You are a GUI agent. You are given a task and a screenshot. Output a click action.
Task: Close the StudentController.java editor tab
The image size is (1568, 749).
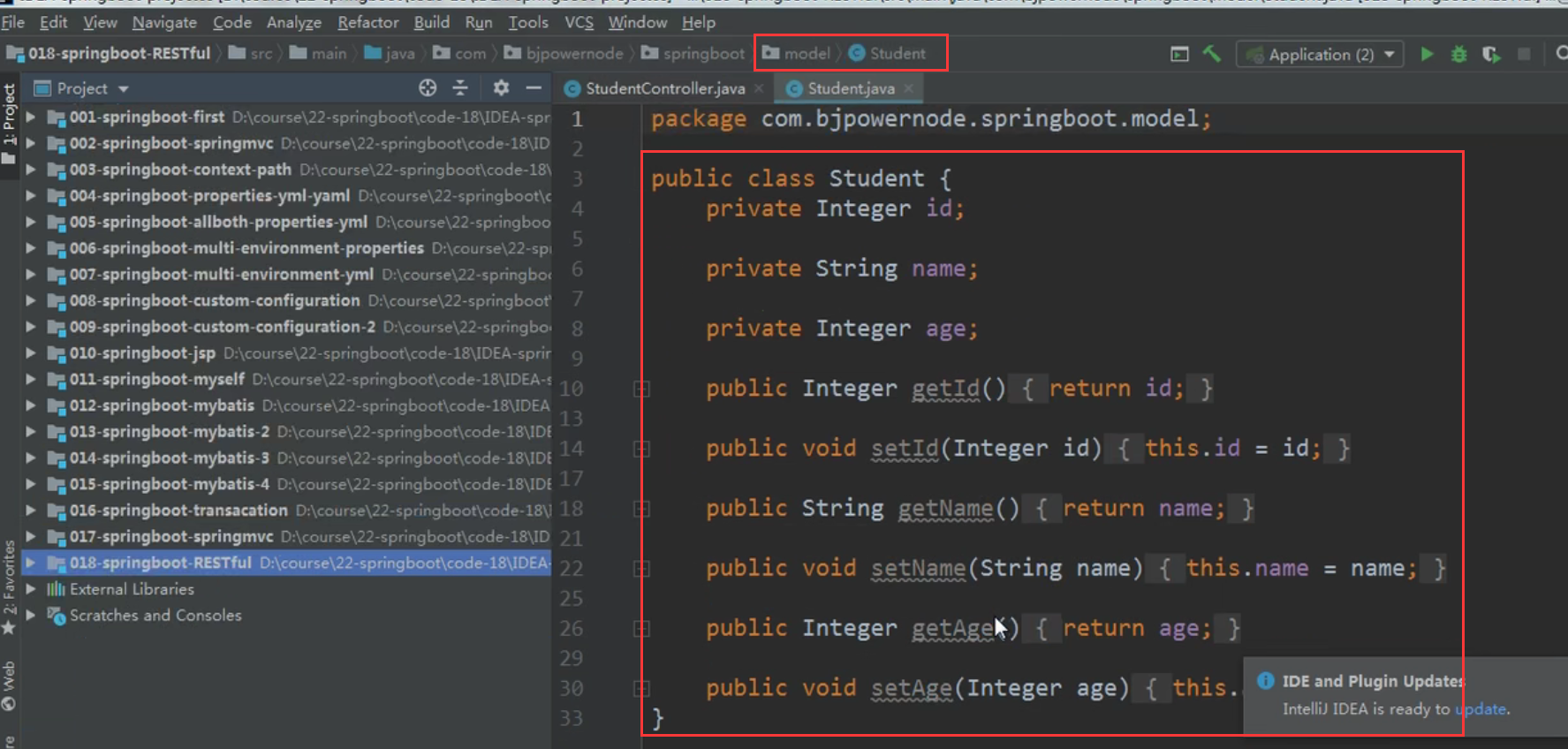point(758,88)
